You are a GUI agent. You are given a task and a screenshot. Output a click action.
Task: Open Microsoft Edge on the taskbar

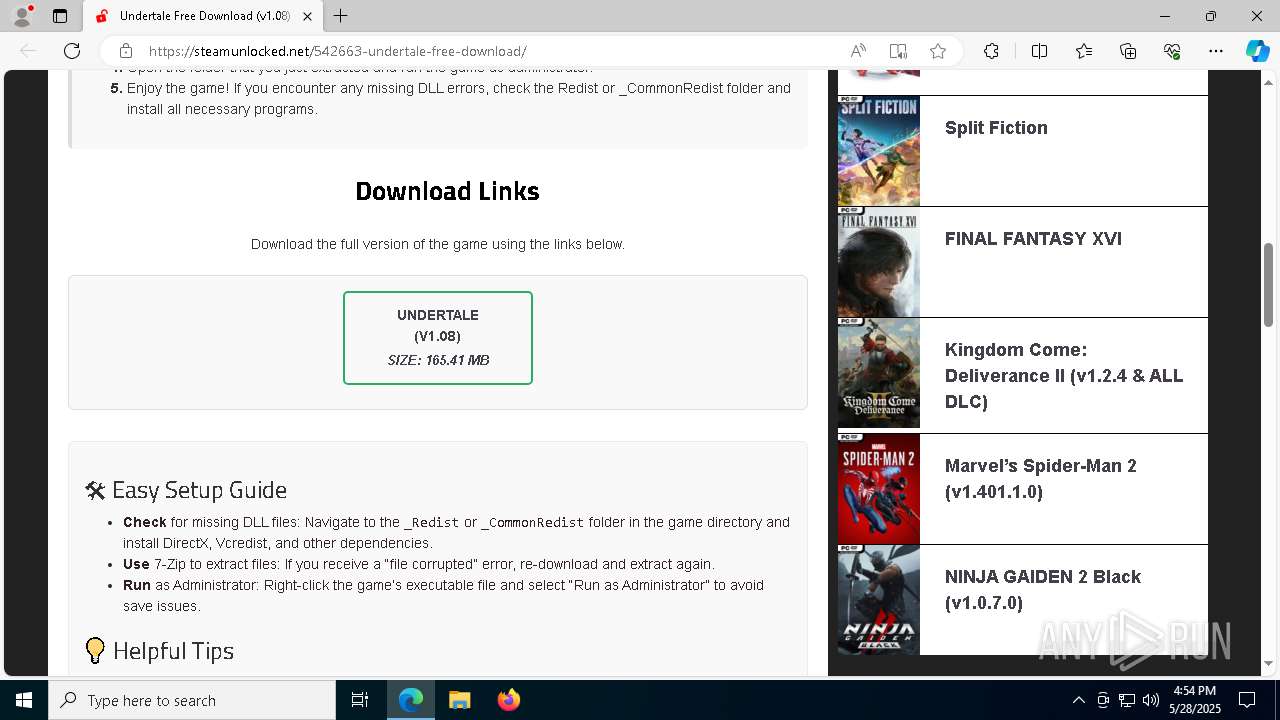[411, 700]
